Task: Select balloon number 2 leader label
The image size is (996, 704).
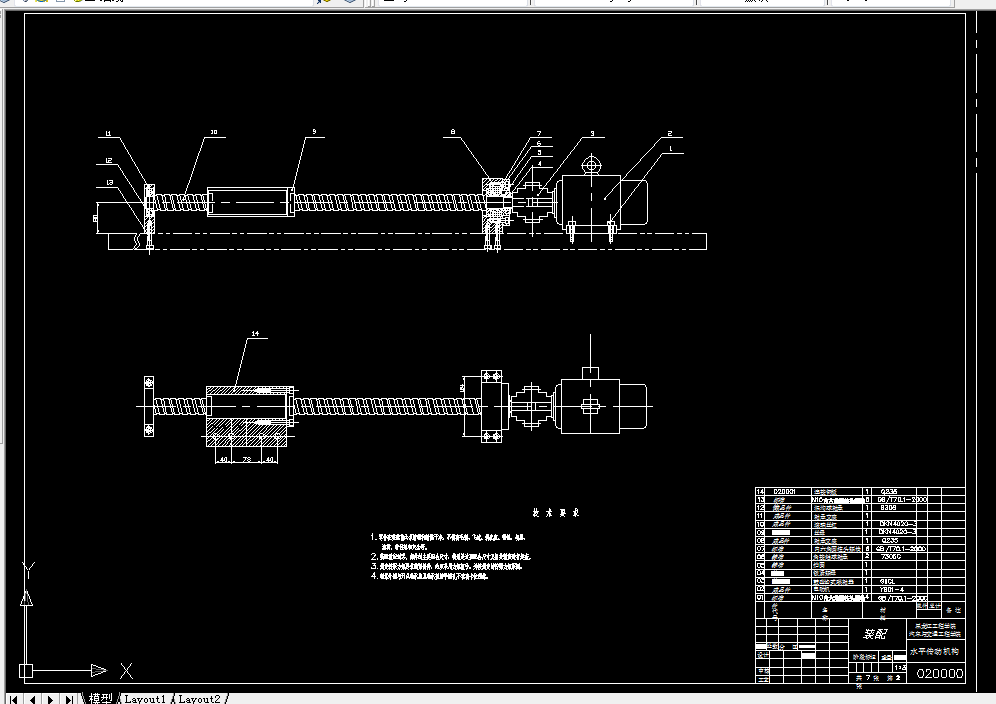Action: tap(670, 133)
